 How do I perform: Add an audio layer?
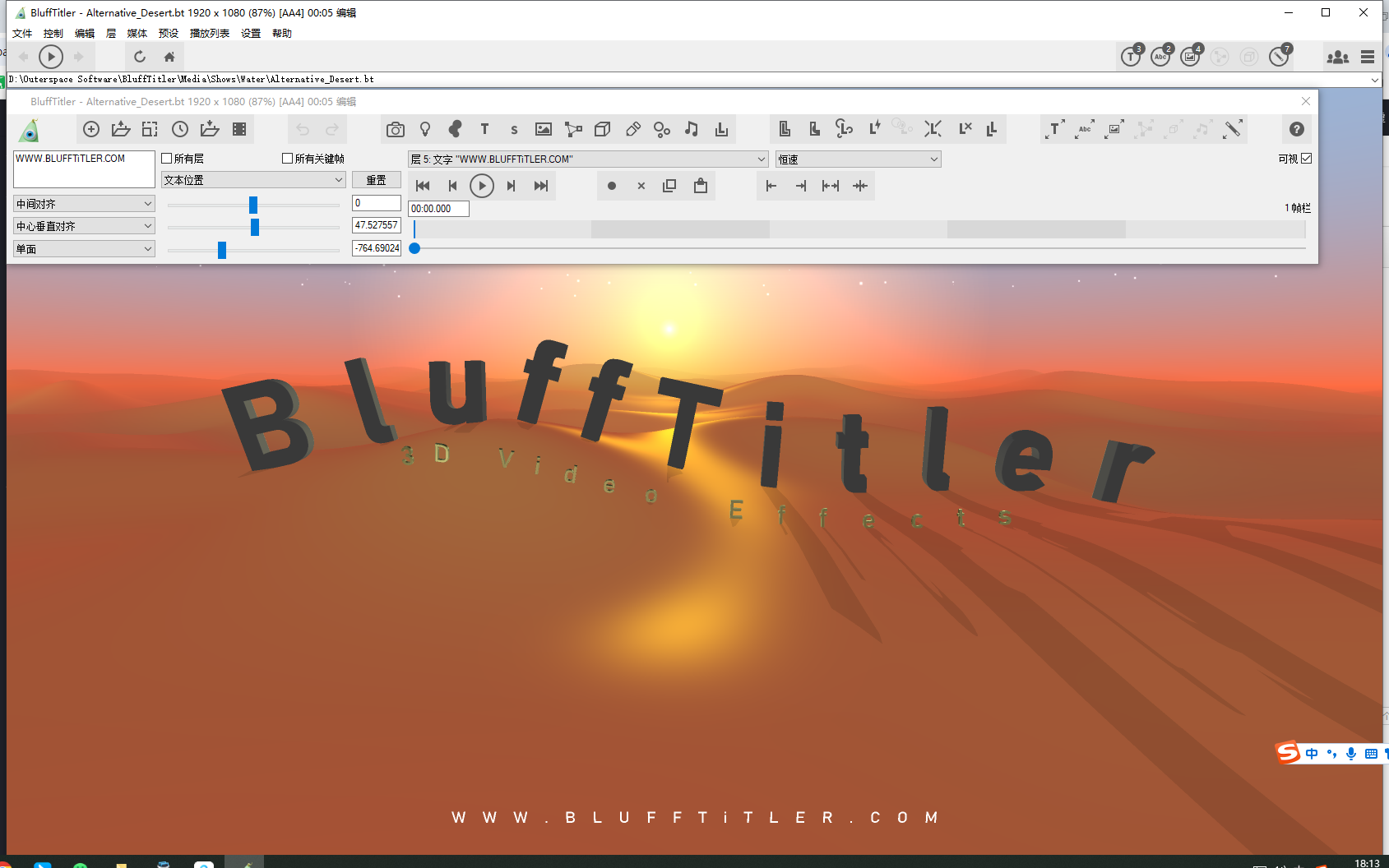[692, 129]
